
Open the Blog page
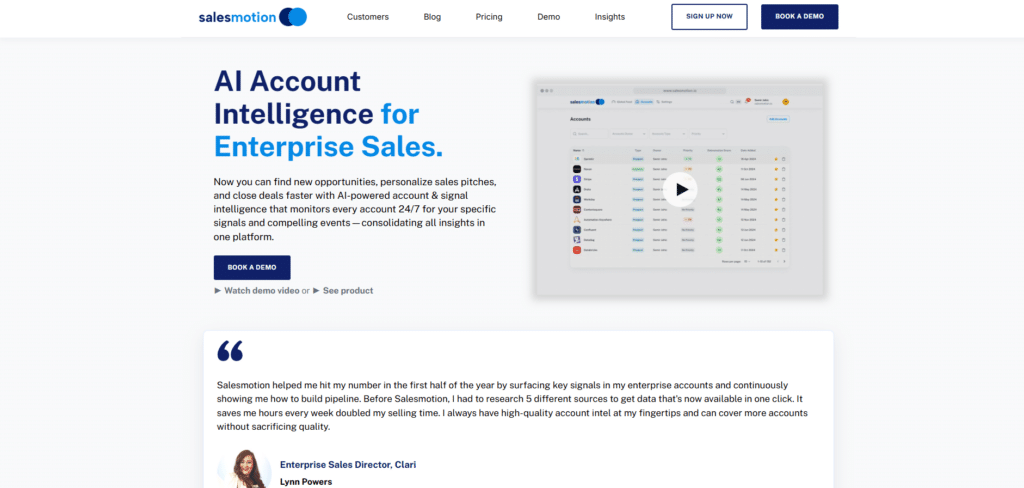(432, 17)
